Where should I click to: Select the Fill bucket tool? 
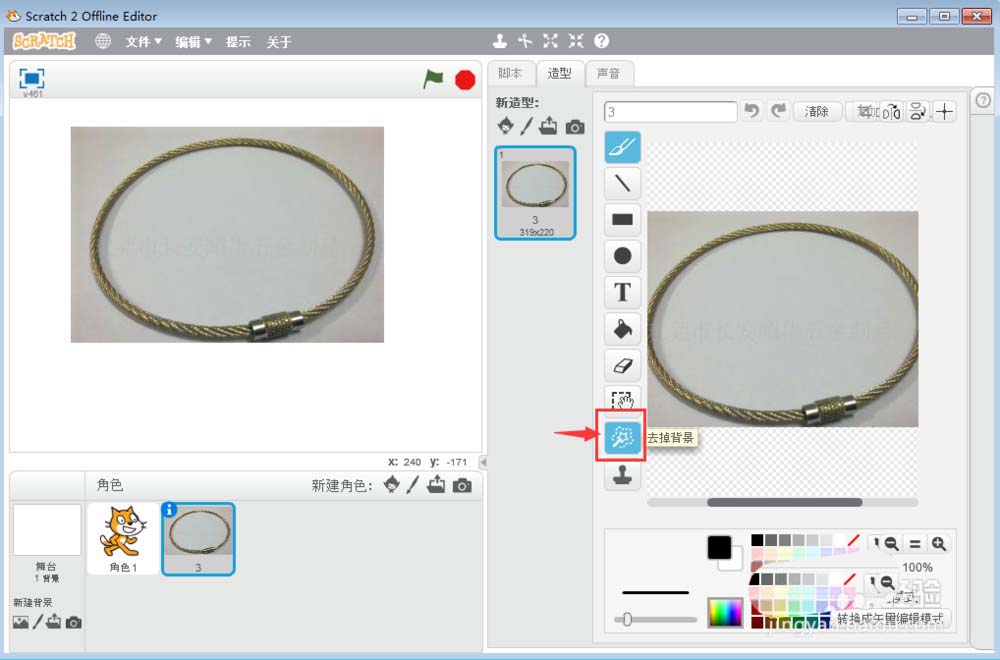pos(622,329)
